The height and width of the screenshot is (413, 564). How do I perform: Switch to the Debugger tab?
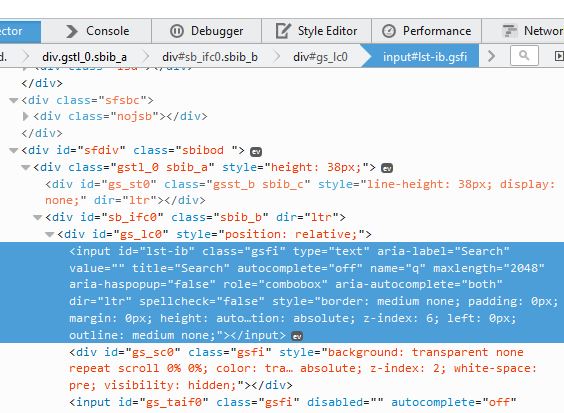[206, 31]
